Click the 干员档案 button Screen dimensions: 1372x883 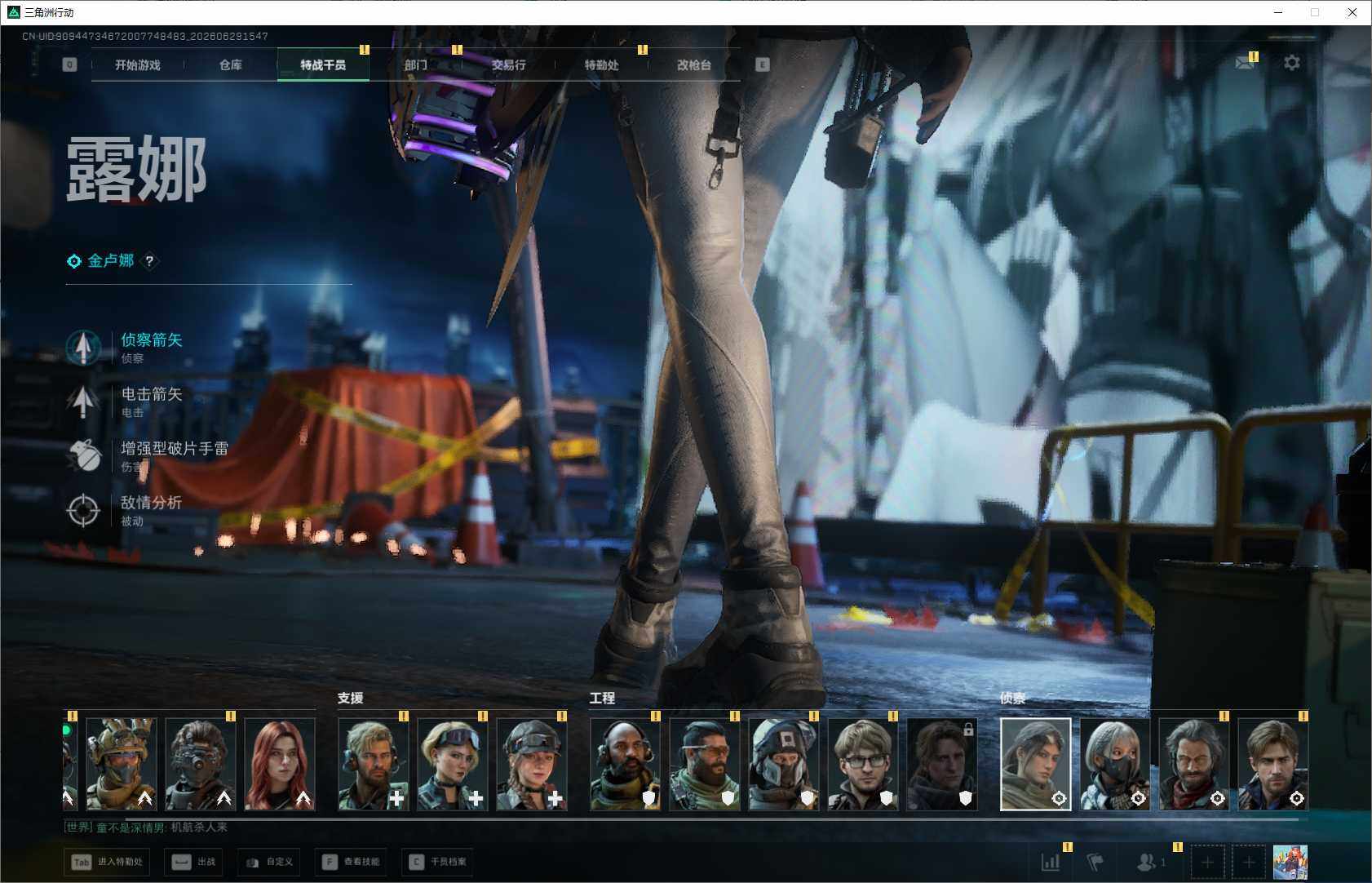tap(438, 862)
